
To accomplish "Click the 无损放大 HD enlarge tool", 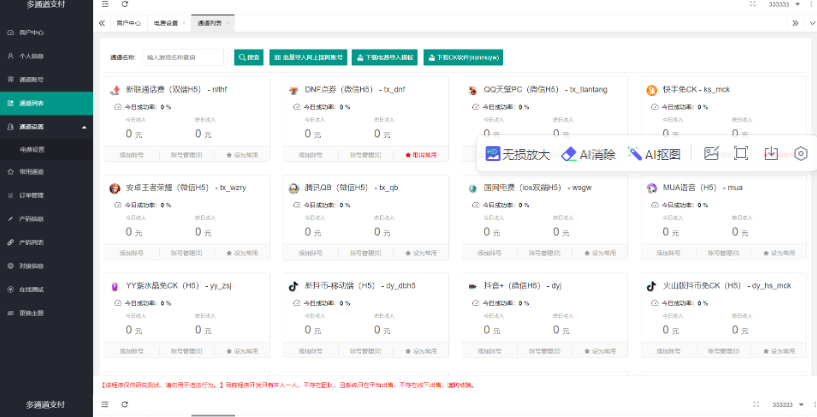I will coord(517,154).
